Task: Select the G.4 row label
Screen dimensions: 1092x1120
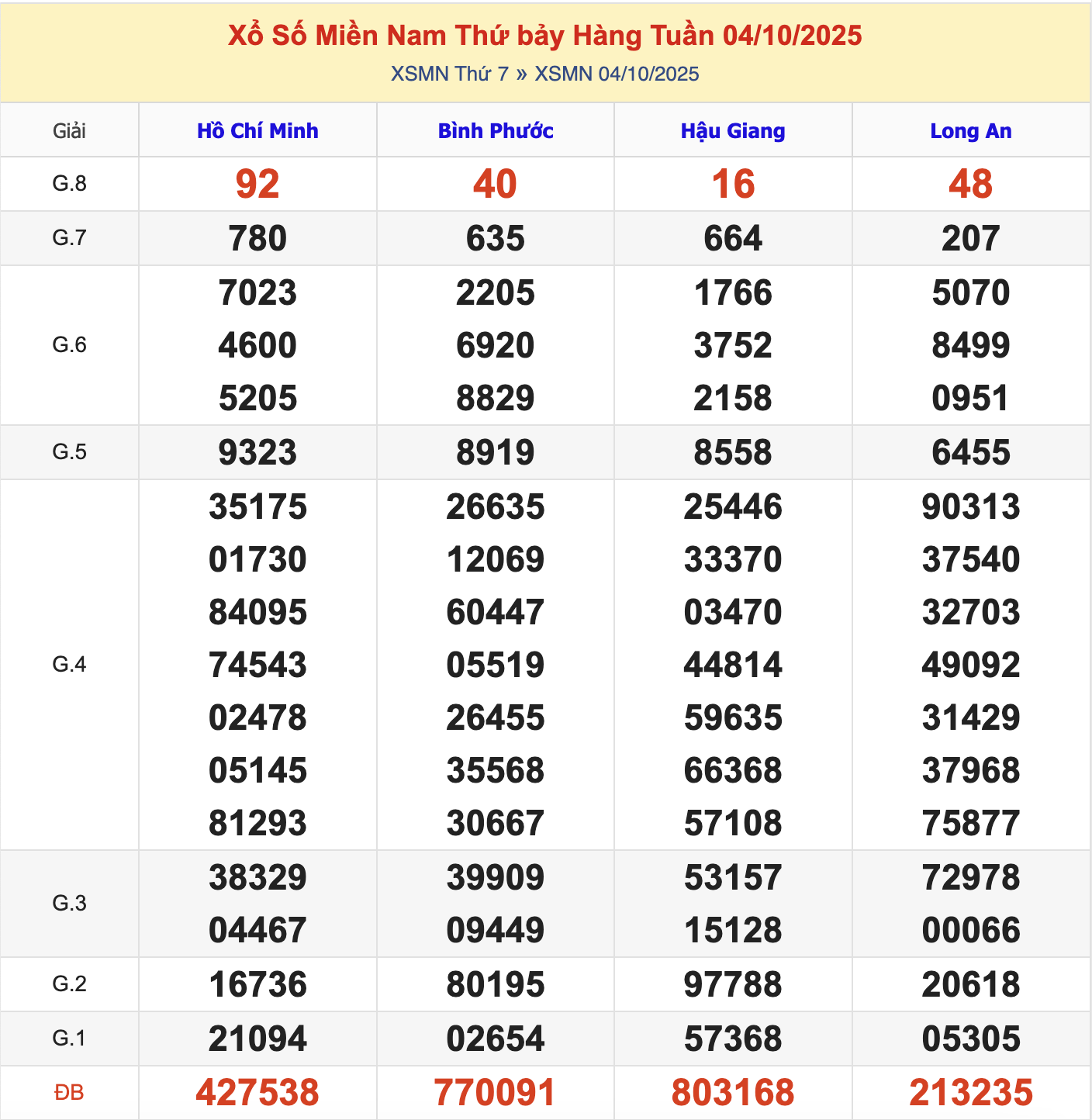Action: [x=69, y=665]
